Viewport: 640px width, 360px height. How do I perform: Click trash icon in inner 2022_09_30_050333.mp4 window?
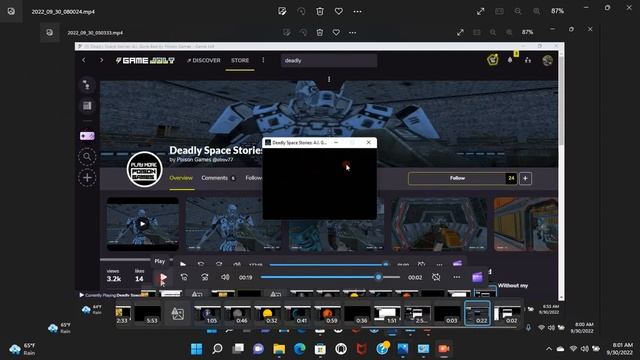point(320,32)
